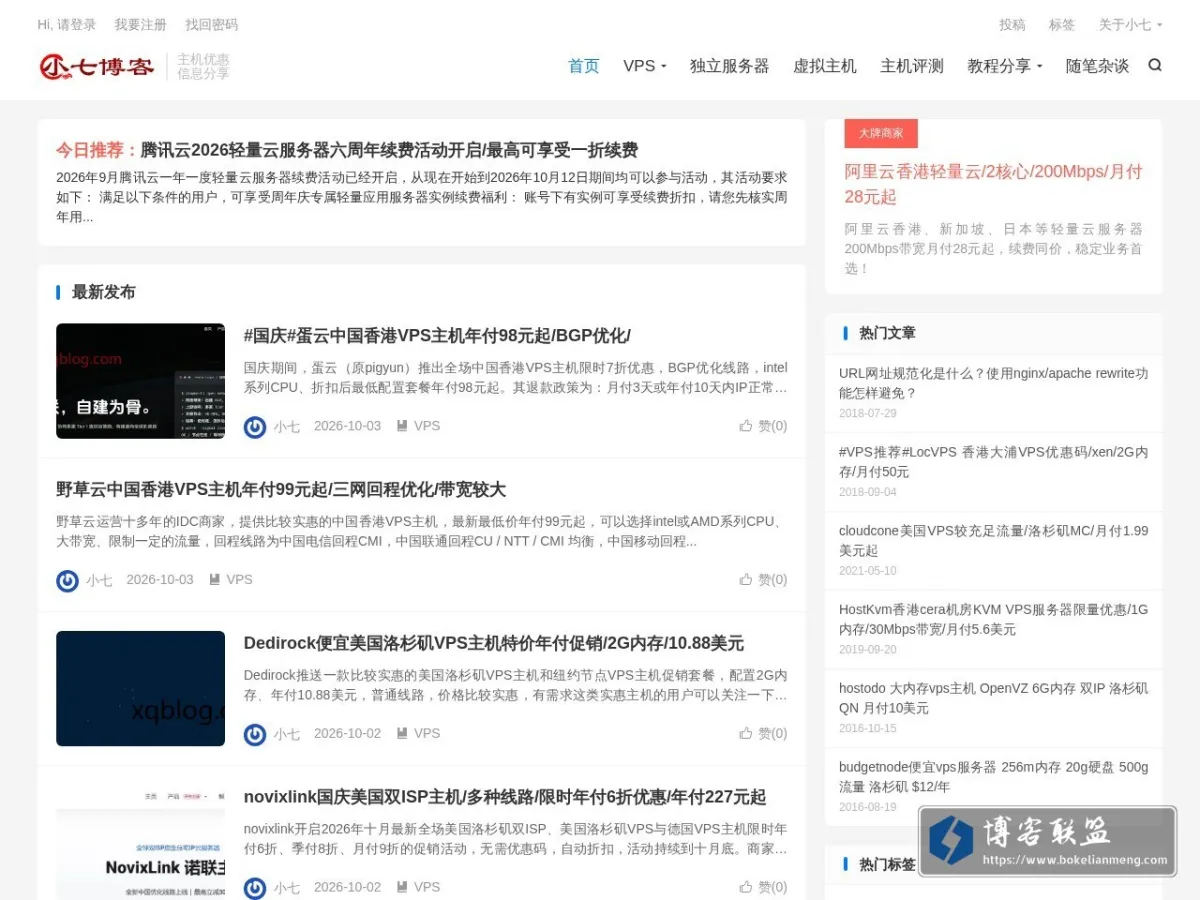
Task: Open 腾讯云2026轻量云服务器 recommended article
Action: point(389,150)
